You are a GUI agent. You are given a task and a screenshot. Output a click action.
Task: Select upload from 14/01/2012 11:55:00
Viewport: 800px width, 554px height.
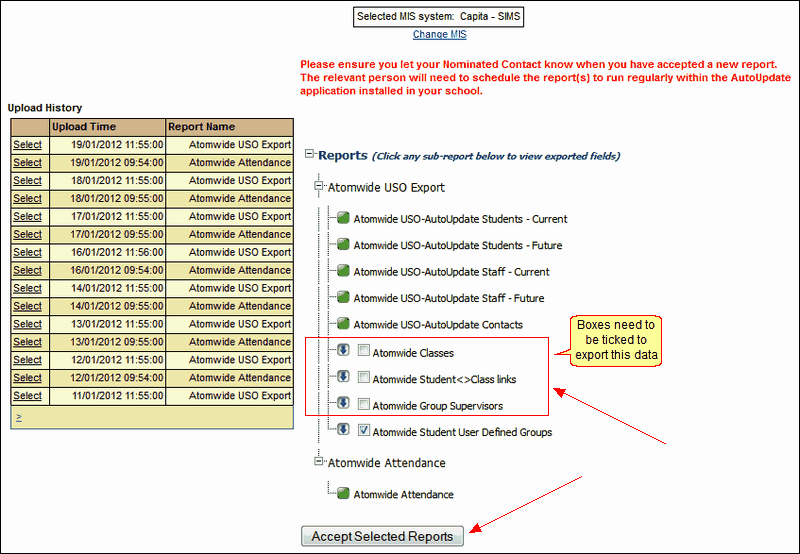pyautogui.click(x=28, y=288)
